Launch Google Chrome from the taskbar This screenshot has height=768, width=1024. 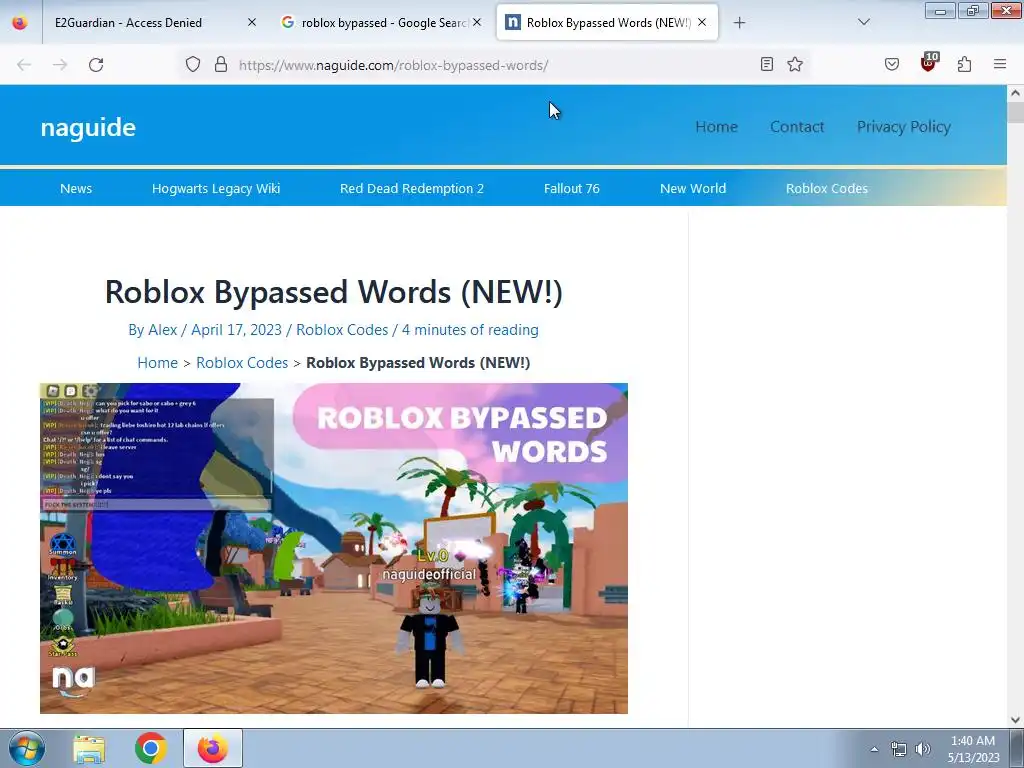click(x=151, y=748)
